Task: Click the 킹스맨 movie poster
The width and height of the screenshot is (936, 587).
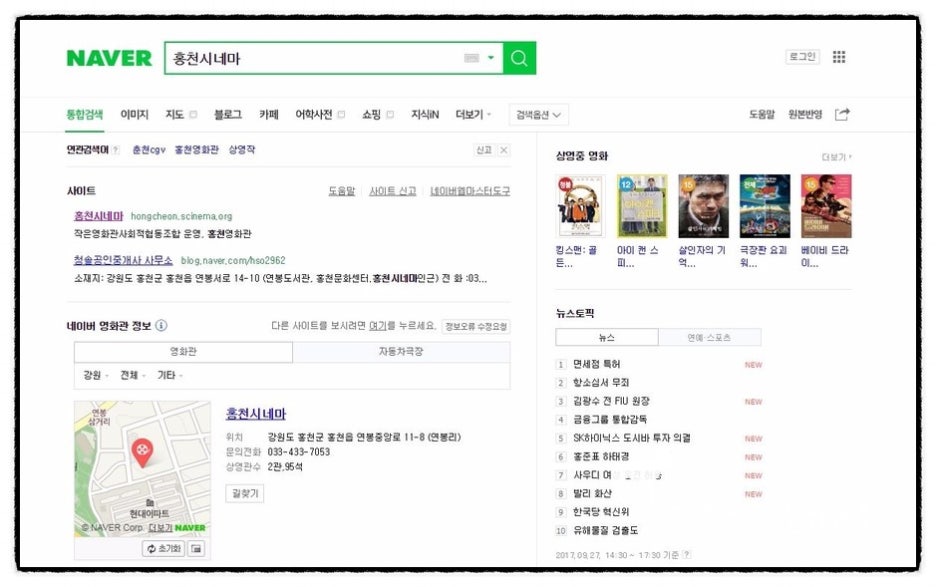Action: pyautogui.click(x=580, y=206)
